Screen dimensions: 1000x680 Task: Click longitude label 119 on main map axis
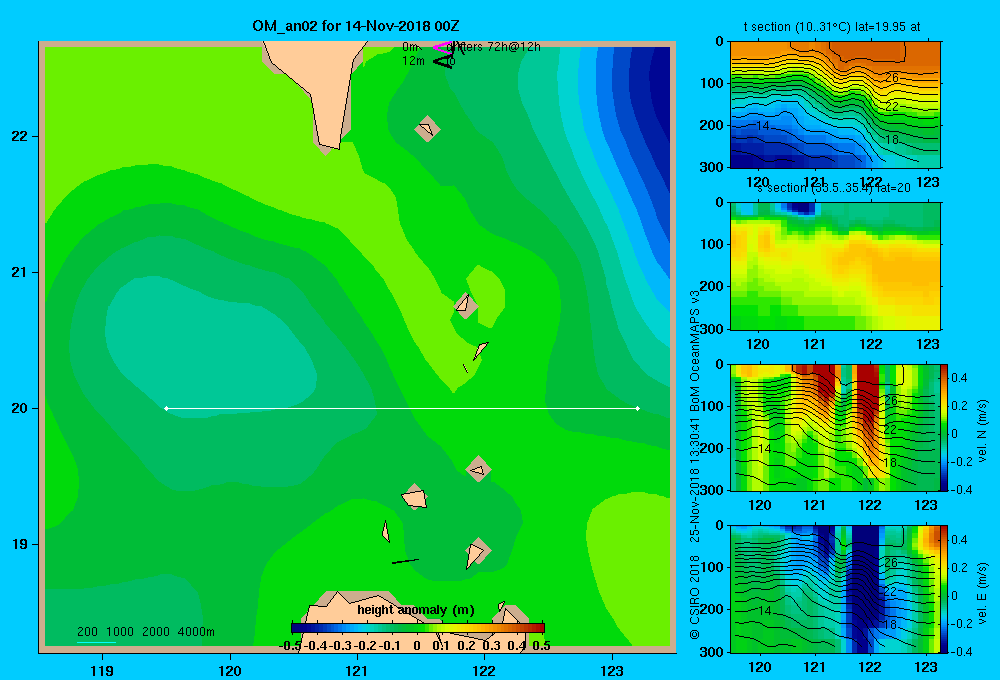(102, 671)
